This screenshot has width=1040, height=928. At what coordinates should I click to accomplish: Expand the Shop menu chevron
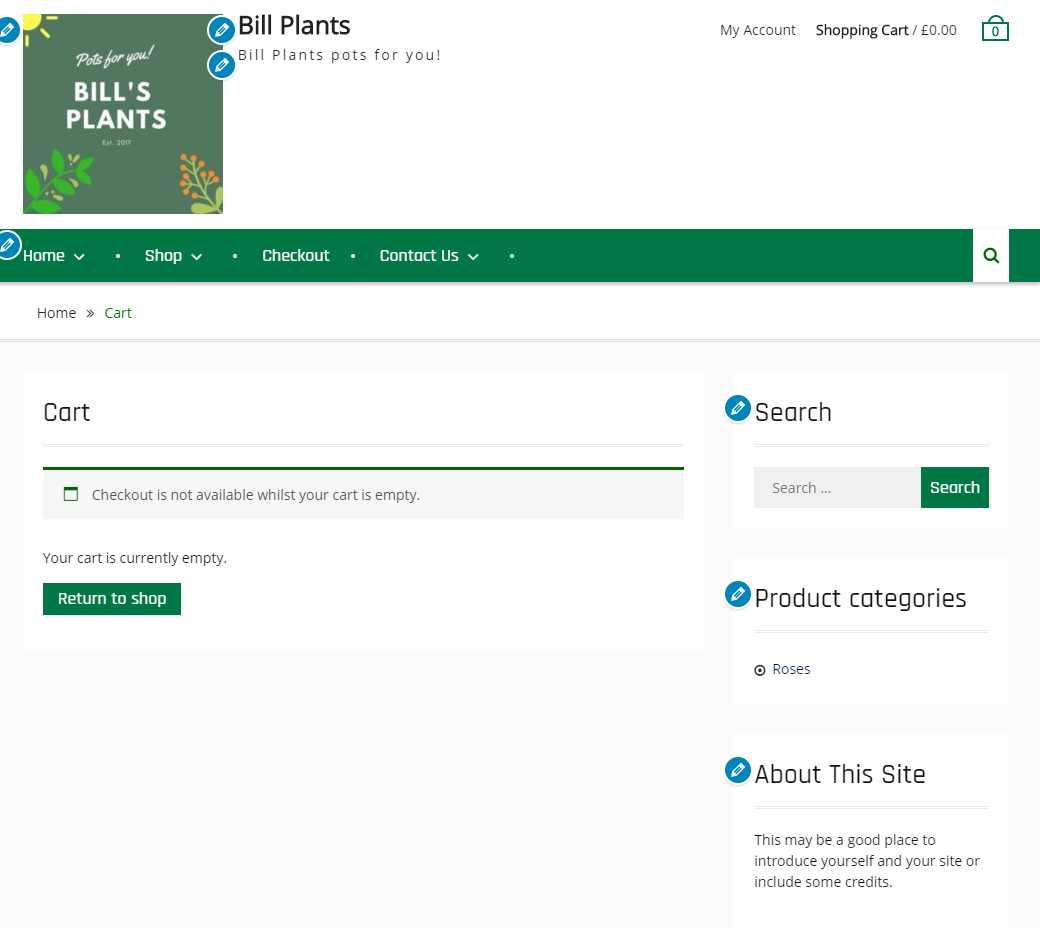pos(196,257)
